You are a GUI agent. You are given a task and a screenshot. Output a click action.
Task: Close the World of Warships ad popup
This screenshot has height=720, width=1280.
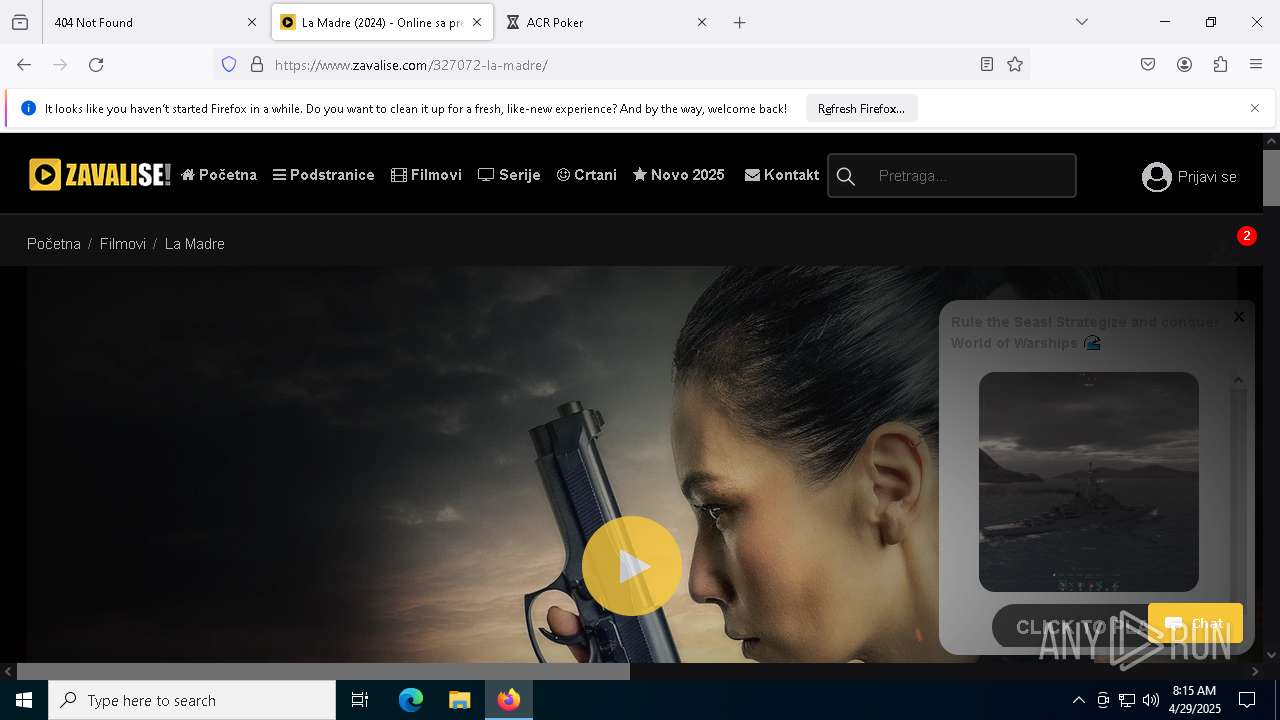(1239, 317)
